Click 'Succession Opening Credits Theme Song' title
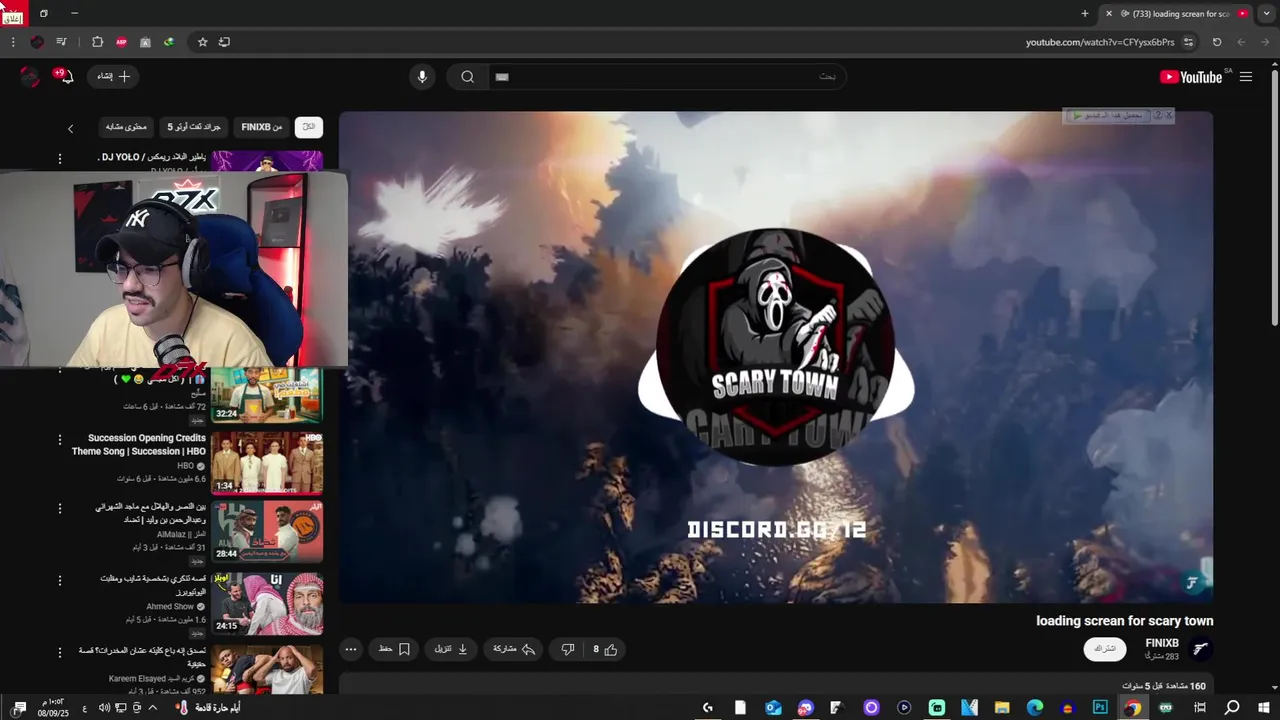The width and height of the screenshot is (1280, 720). coord(139,445)
